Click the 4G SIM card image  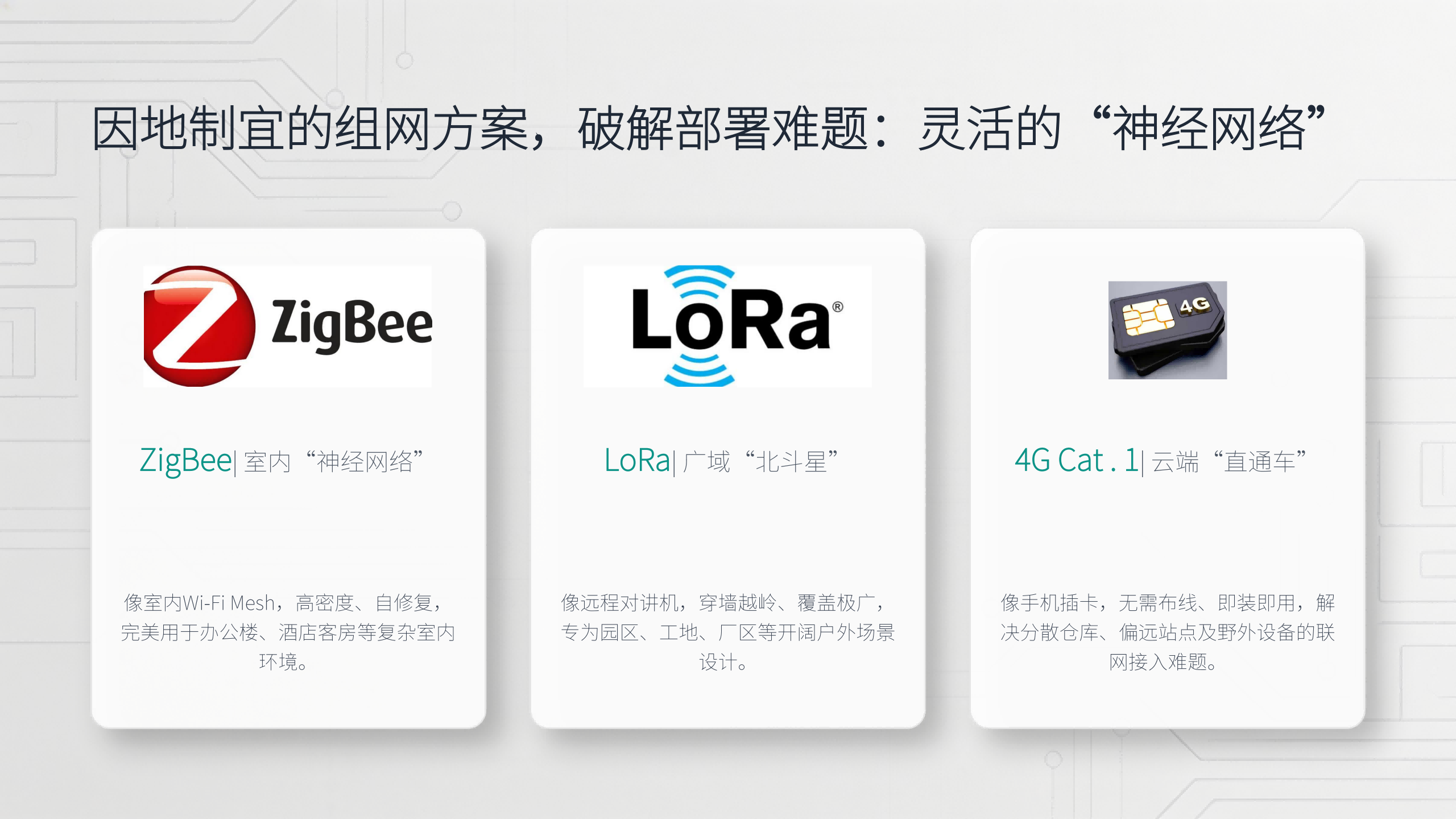point(1168,330)
